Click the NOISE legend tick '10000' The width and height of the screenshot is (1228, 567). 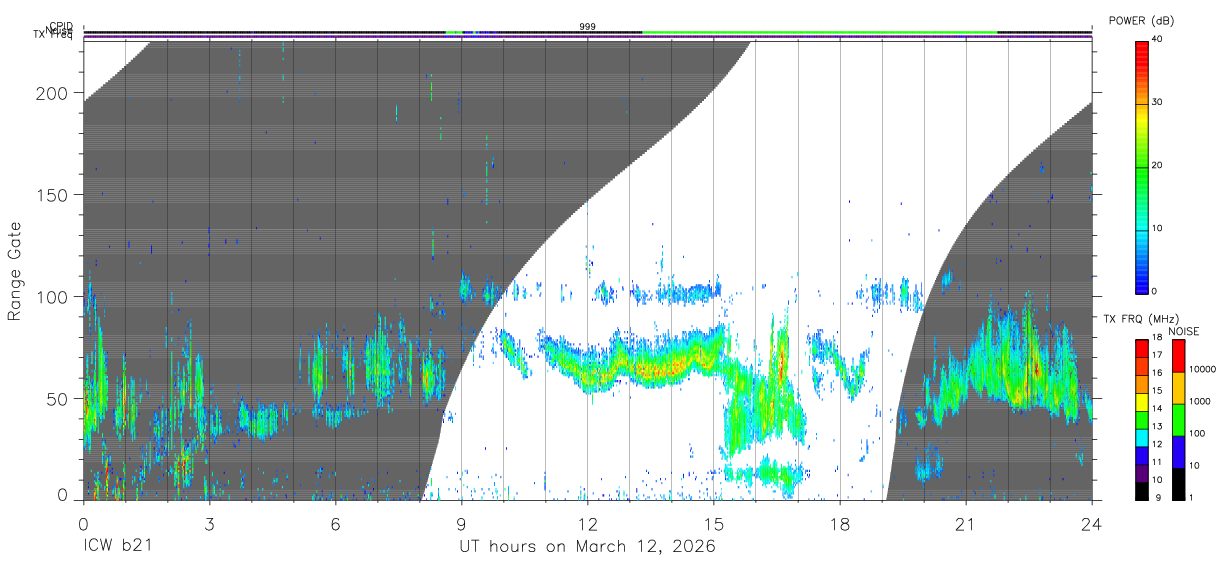[x=1201, y=370]
